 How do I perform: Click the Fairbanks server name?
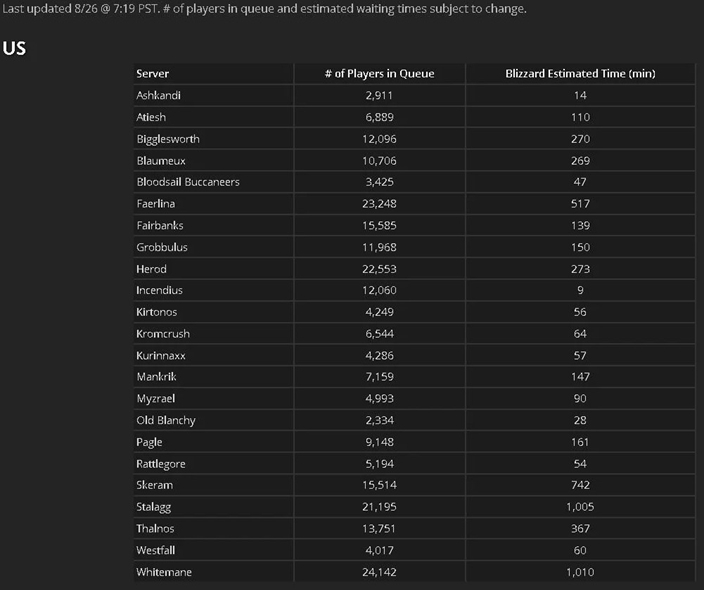click(160, 225)
